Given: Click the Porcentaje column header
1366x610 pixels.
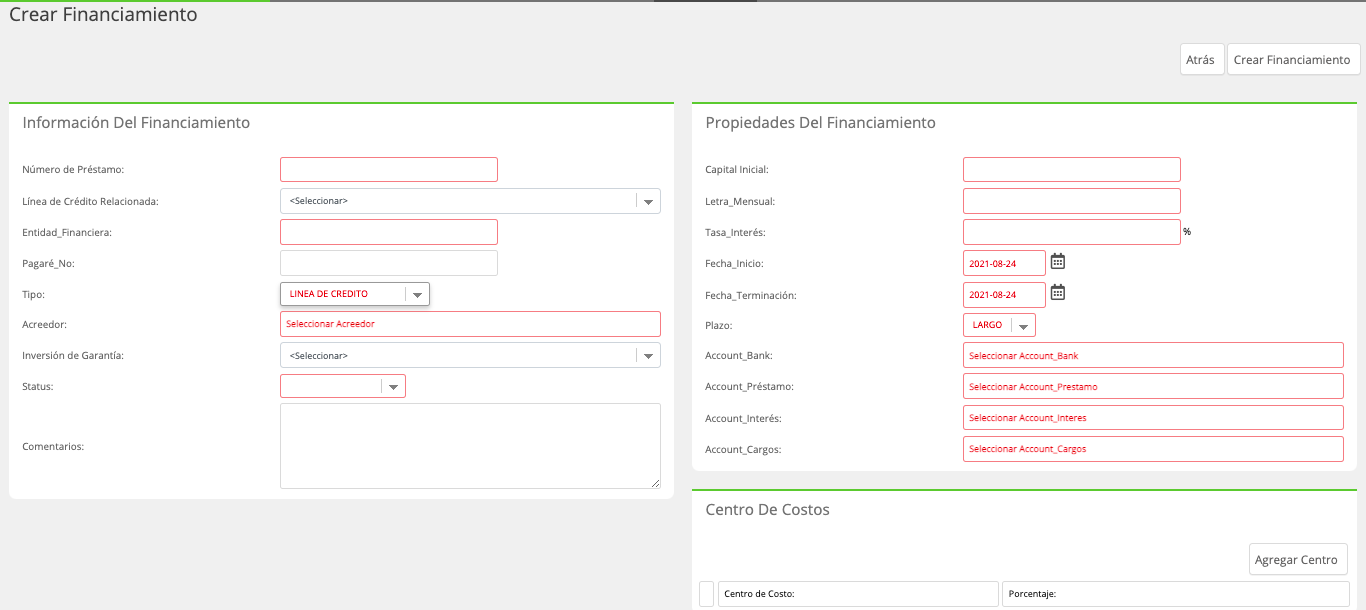Looking at the screenshot, I should [x=1175, y=594].
